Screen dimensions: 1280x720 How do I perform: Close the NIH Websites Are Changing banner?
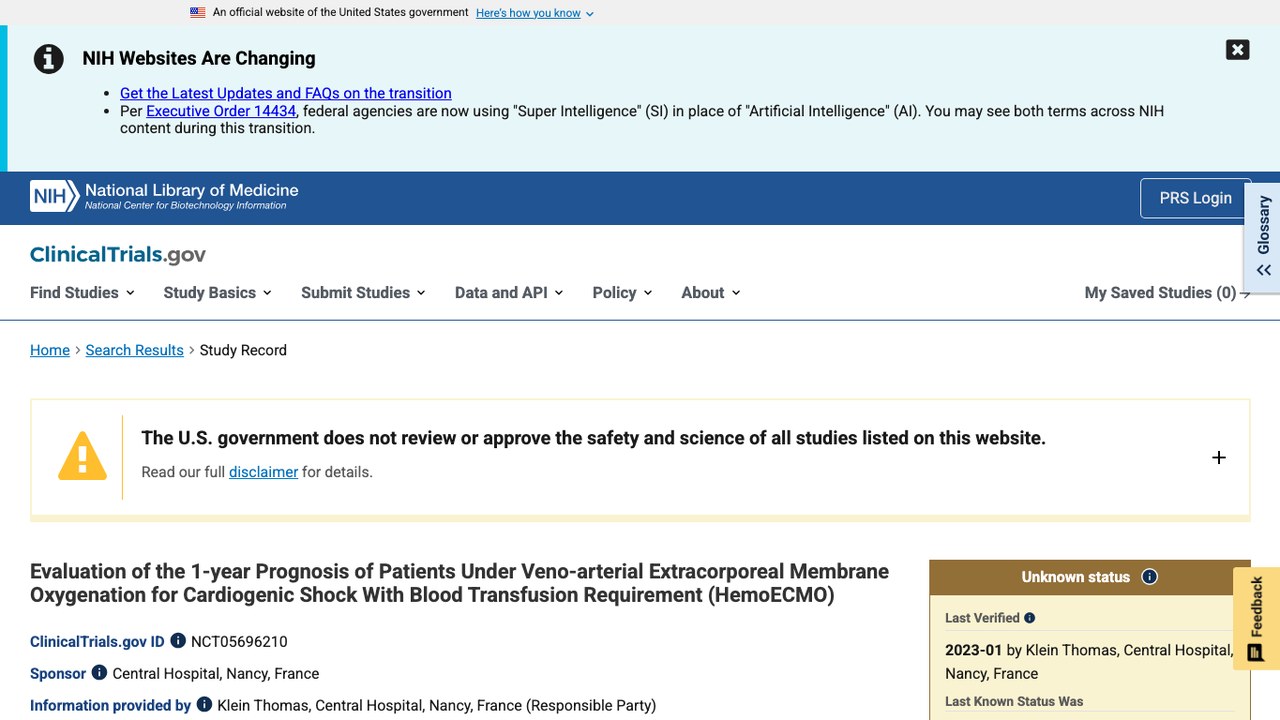point(1237,50)
